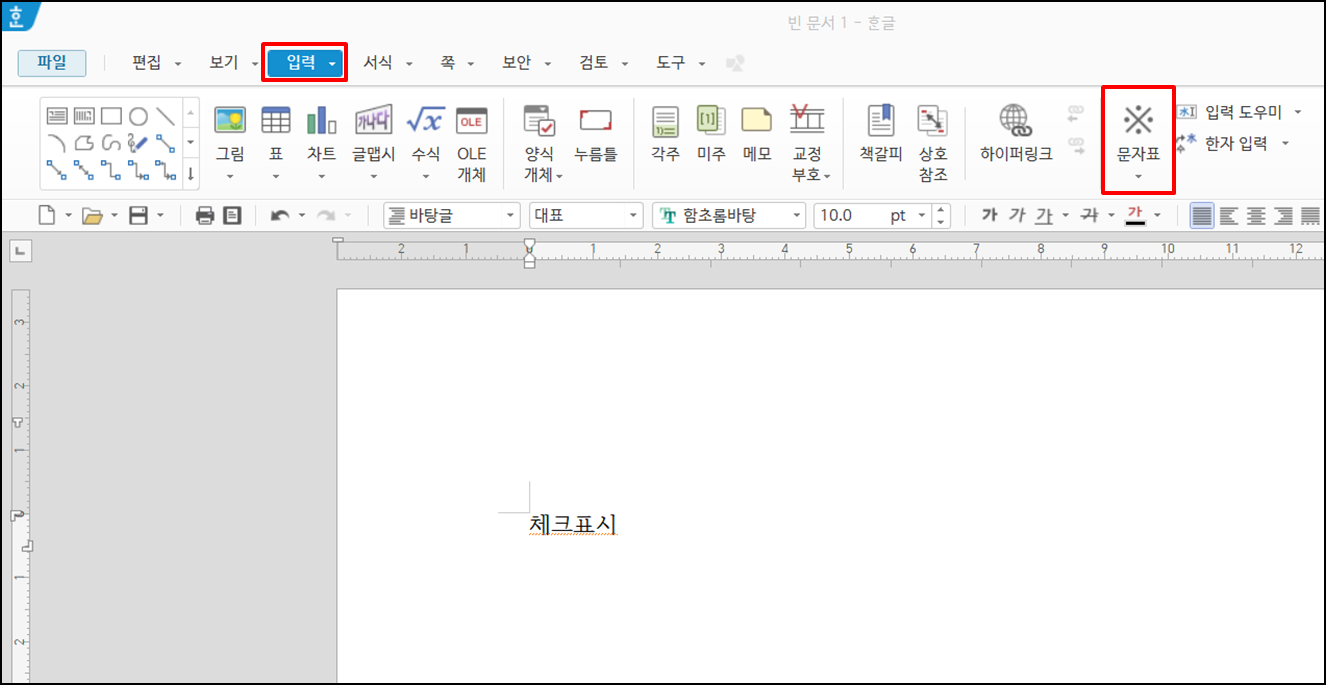Viewport: 1326px width, 685px height.
Task: Select the polygon drawing shape
Action: [85, 143]
